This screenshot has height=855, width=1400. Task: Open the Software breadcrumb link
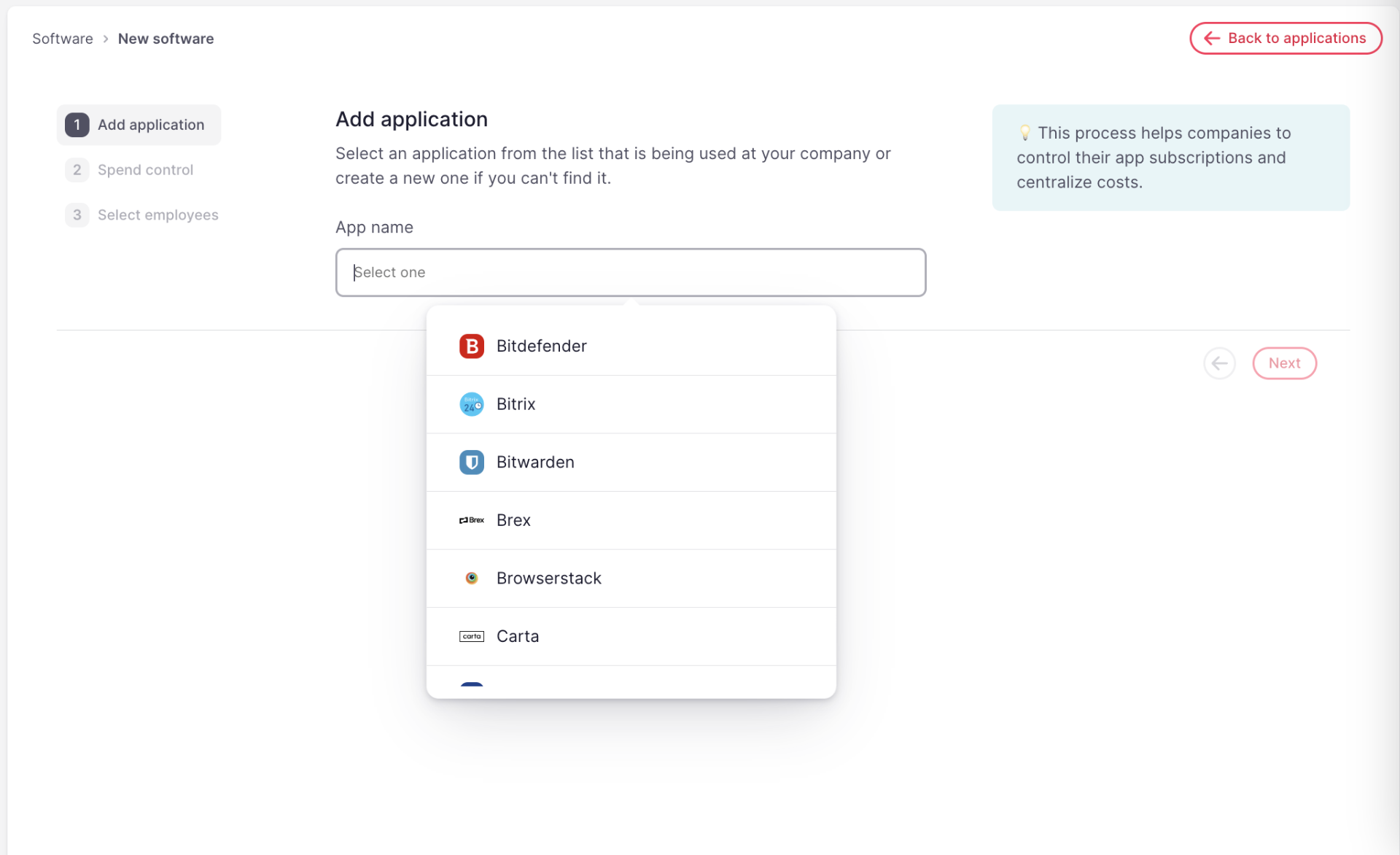click(x=62, y=38)
